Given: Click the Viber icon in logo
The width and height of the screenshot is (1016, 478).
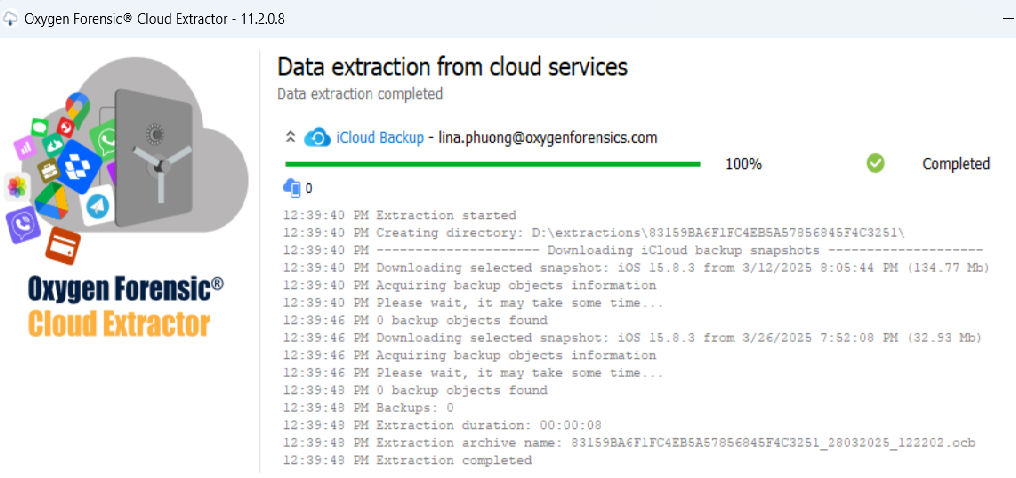Looking at the screenshot, I should click(x=23, y=226).
